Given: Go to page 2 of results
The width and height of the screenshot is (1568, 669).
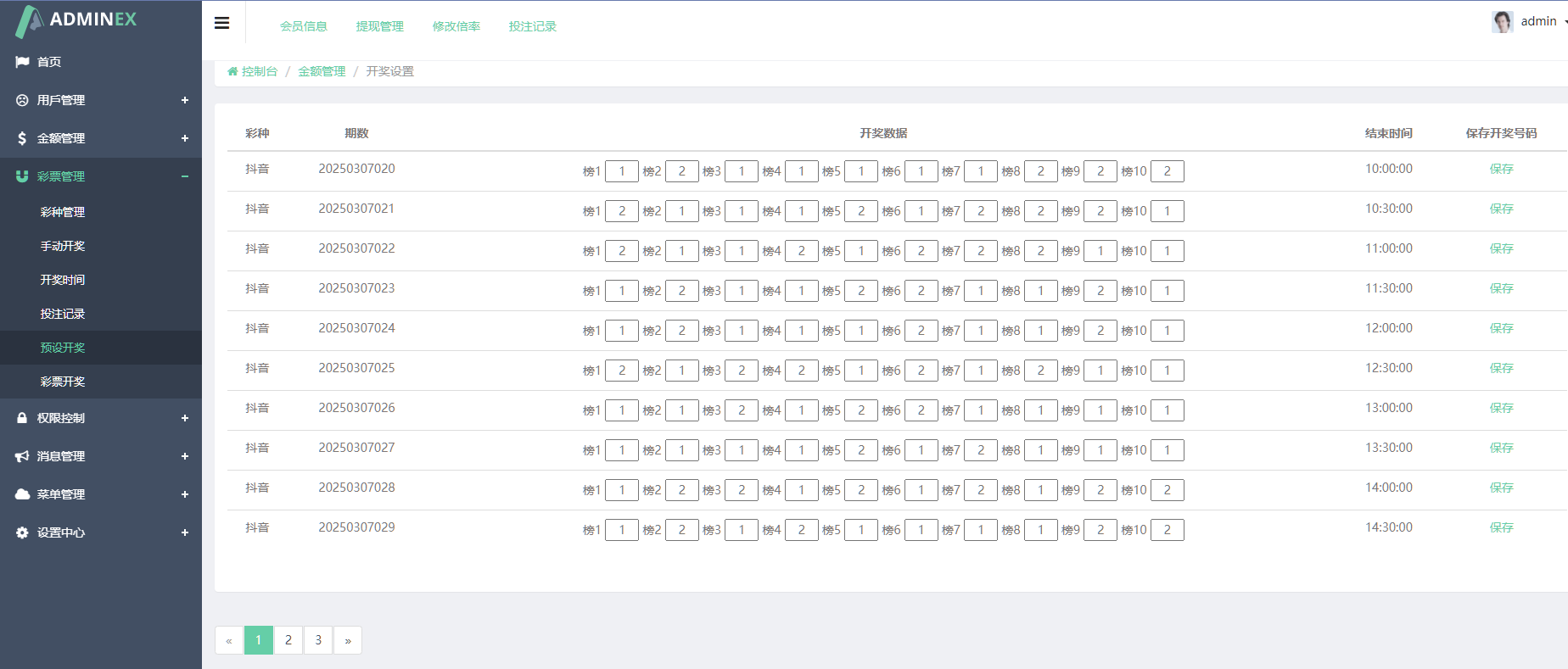Looking at the screenshot, I should click(288, 640).
